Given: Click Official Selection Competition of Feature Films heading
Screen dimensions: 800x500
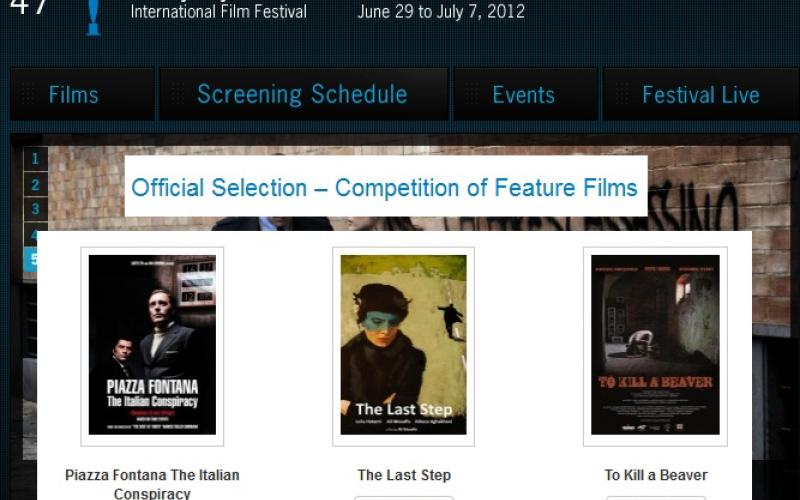Looking at the screenshot, I should tap(384, 187).
